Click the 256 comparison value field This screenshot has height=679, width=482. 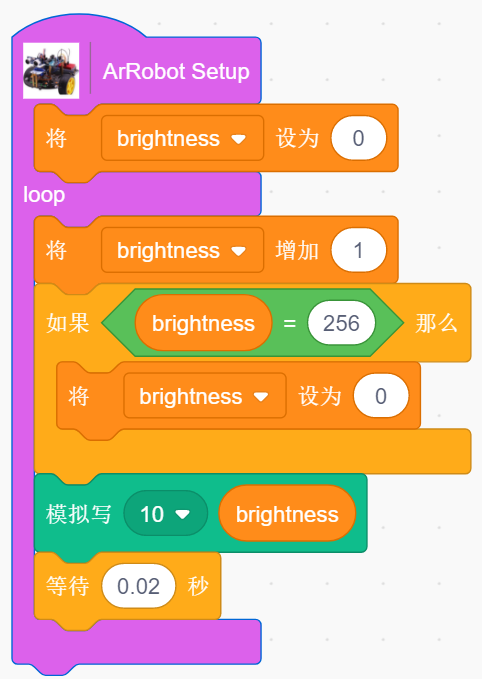341,323
